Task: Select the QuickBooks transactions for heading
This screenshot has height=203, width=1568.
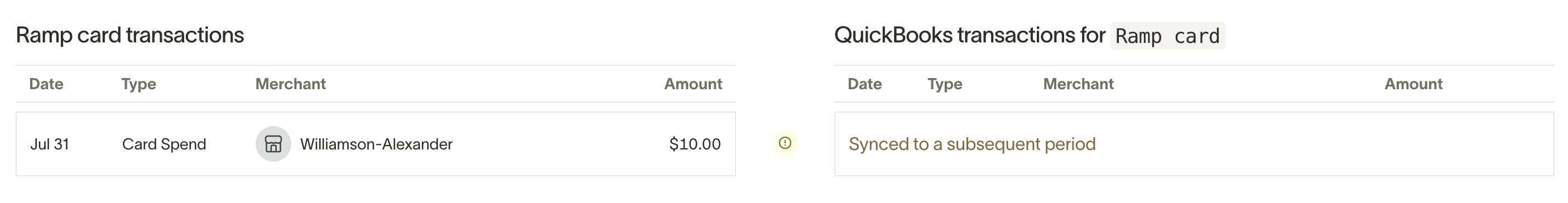Action: (970, 35)
